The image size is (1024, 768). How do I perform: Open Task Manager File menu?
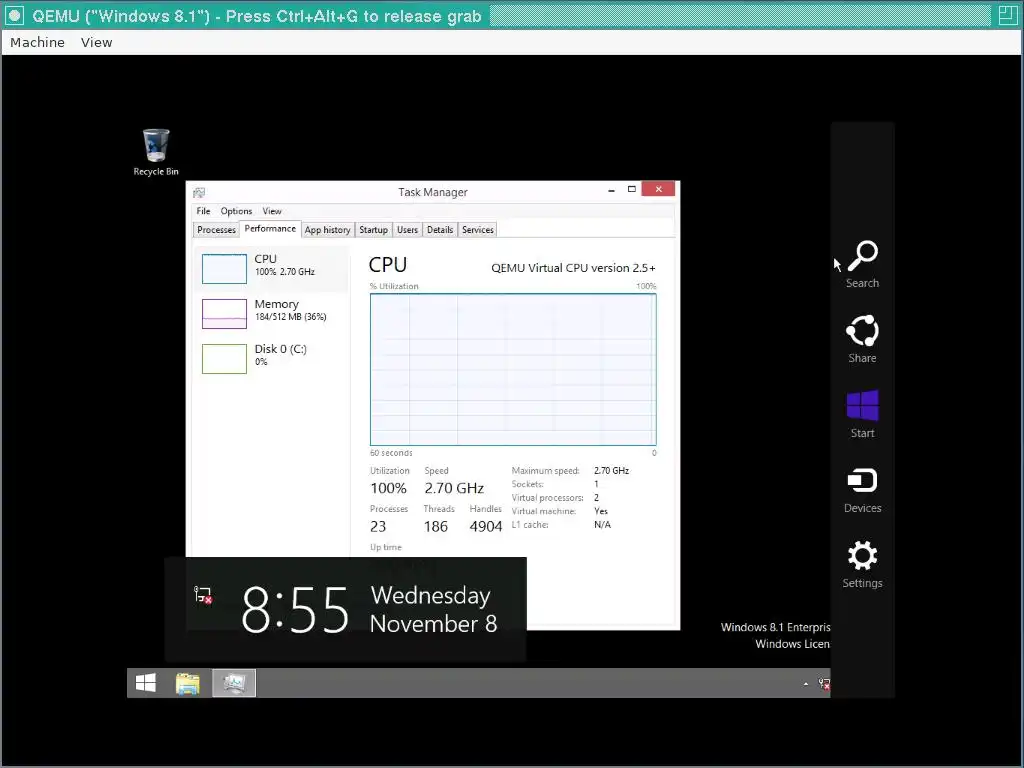(203, 211)
